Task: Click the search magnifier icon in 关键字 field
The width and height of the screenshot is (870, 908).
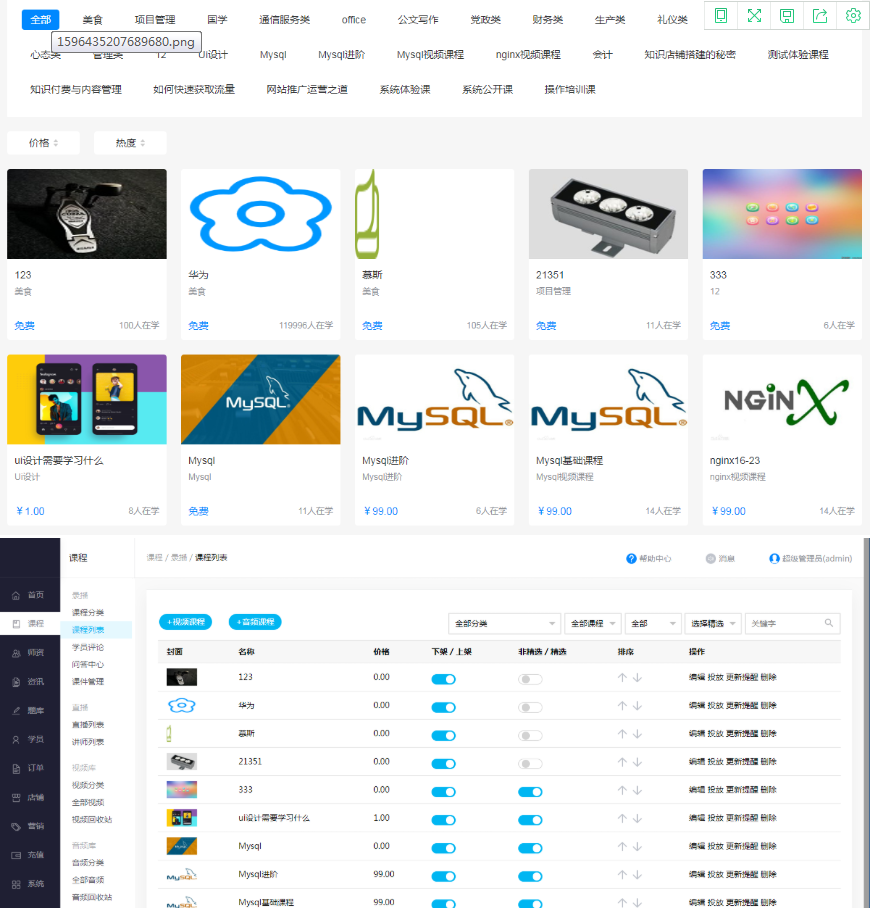Action: [829, 623]
